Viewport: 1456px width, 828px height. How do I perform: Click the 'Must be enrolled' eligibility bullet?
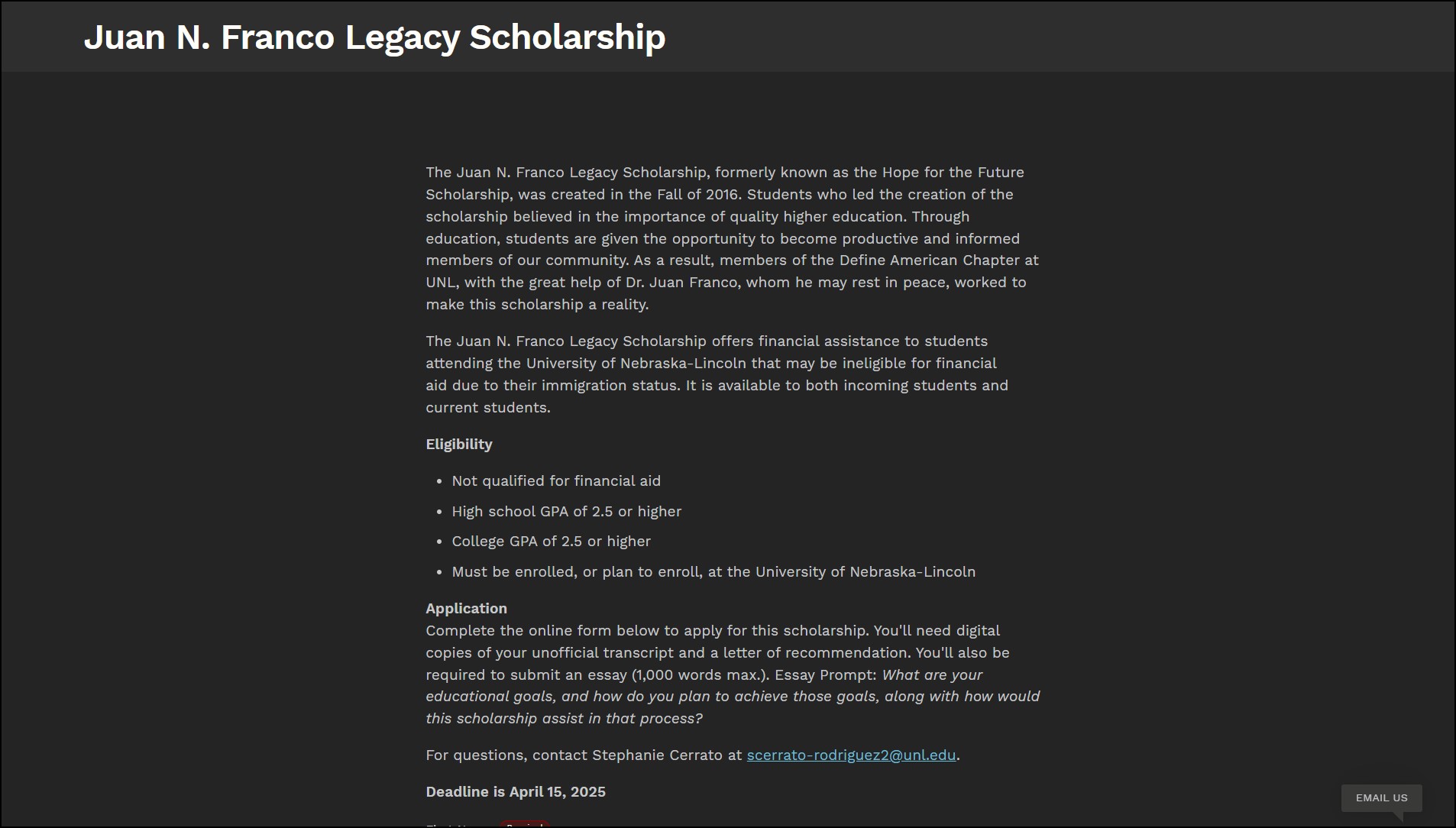[x=713, y=572]
